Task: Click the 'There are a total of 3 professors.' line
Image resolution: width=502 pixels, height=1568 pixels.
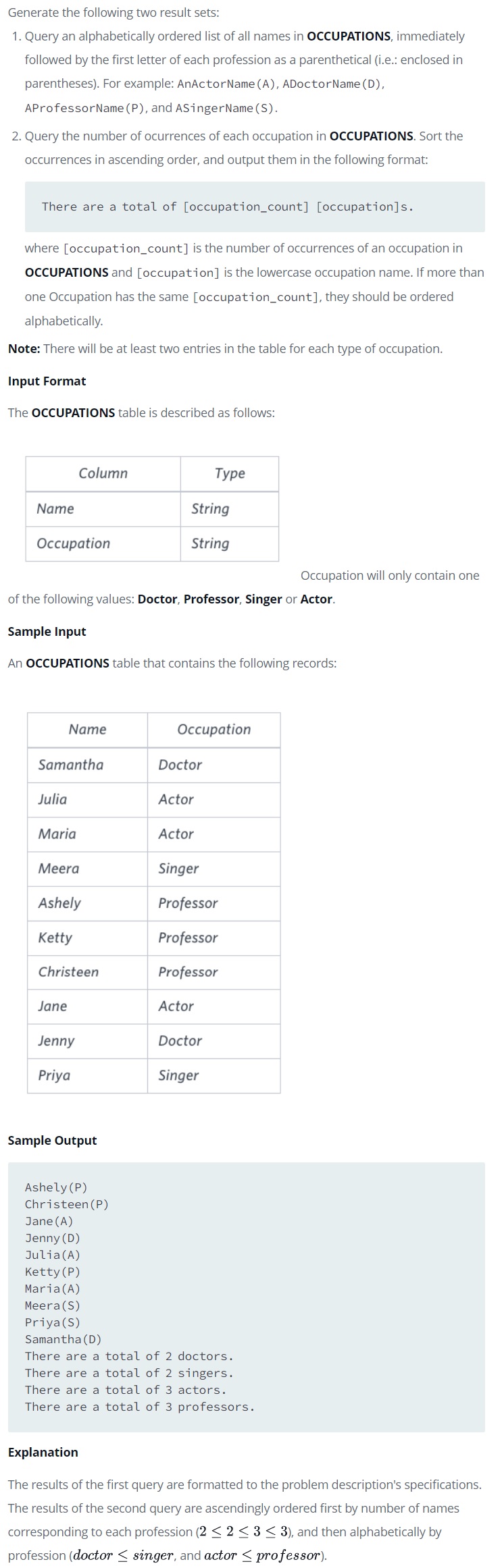Action: [140, 1407]
